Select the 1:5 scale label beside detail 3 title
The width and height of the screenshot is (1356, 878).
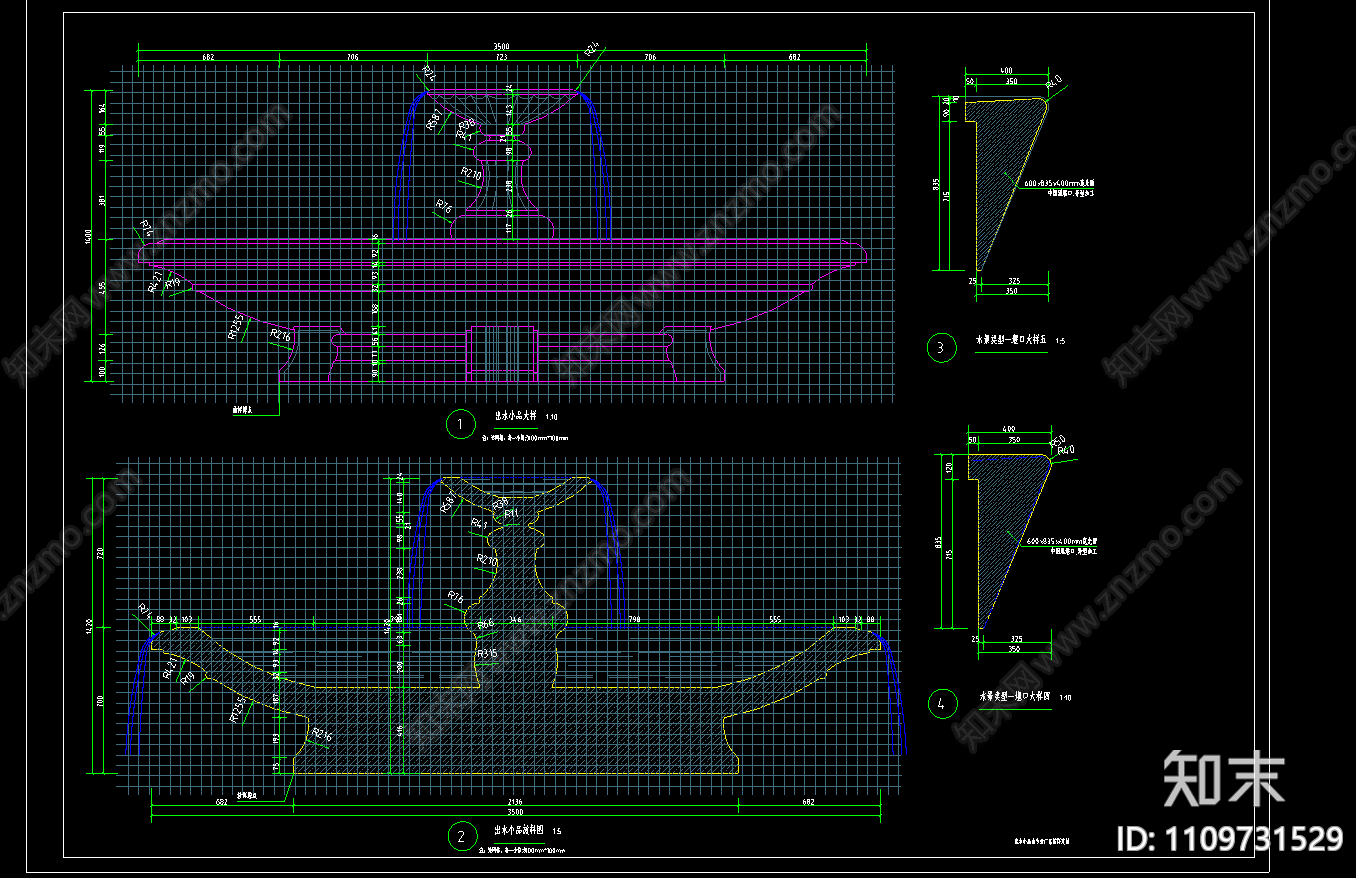1059,341
